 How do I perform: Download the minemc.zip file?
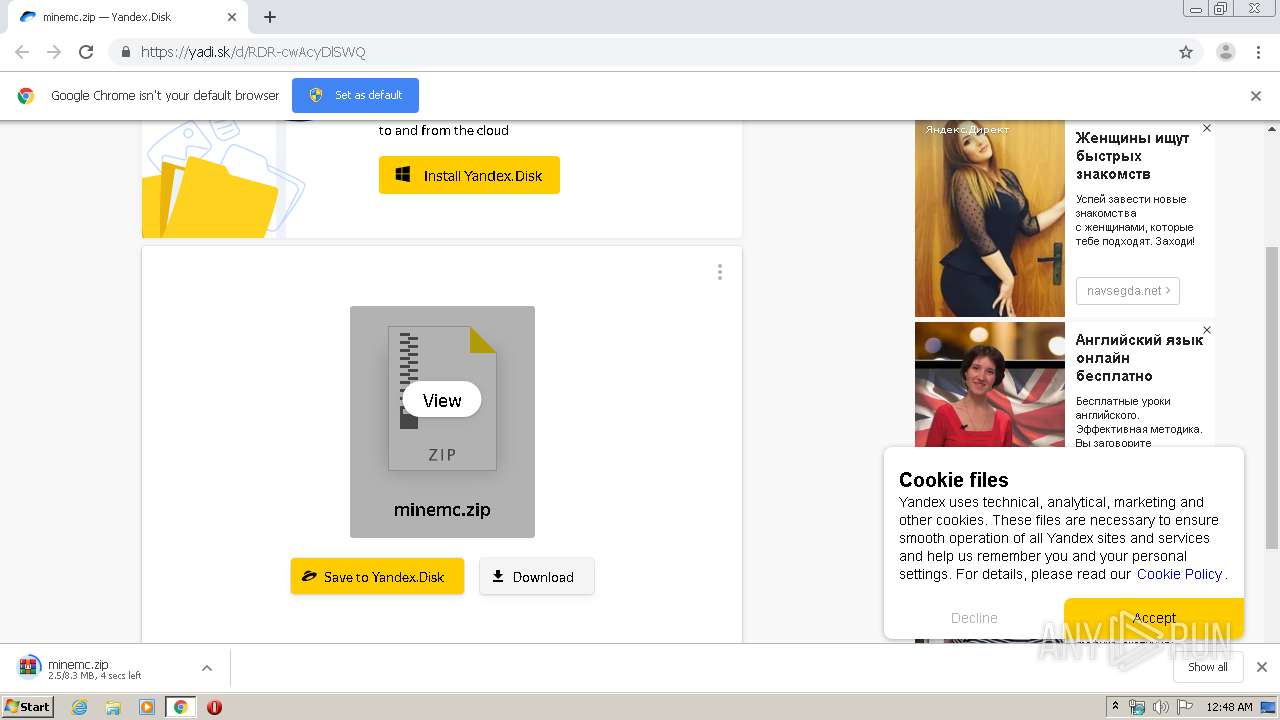(537, 576)
